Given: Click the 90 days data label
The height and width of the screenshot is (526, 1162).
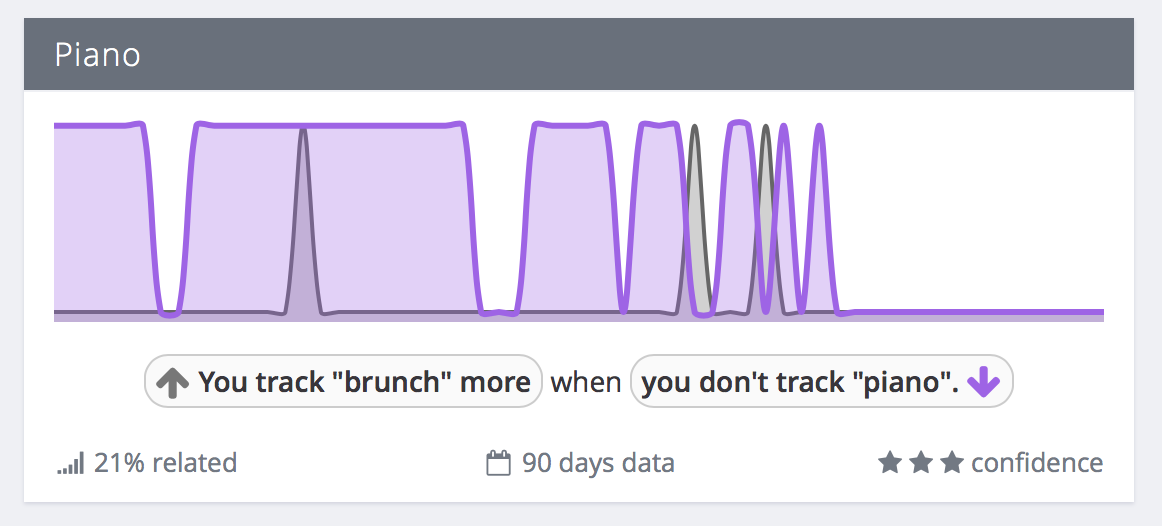Looking at the screenshot, I should point(598,463).
